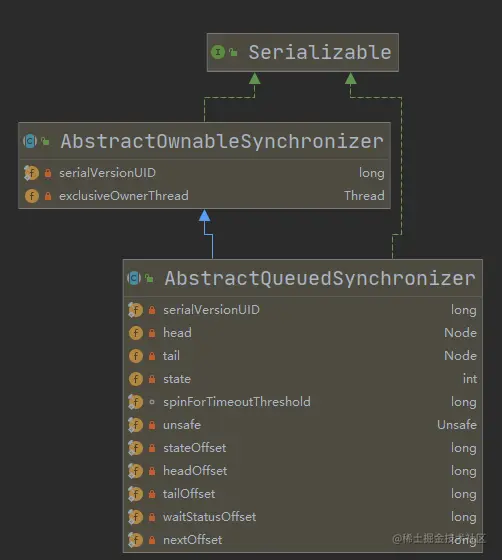Select the tailOffset field name
Image resolution: width=502 pixels, height=560 pixels.
point(189,494)
